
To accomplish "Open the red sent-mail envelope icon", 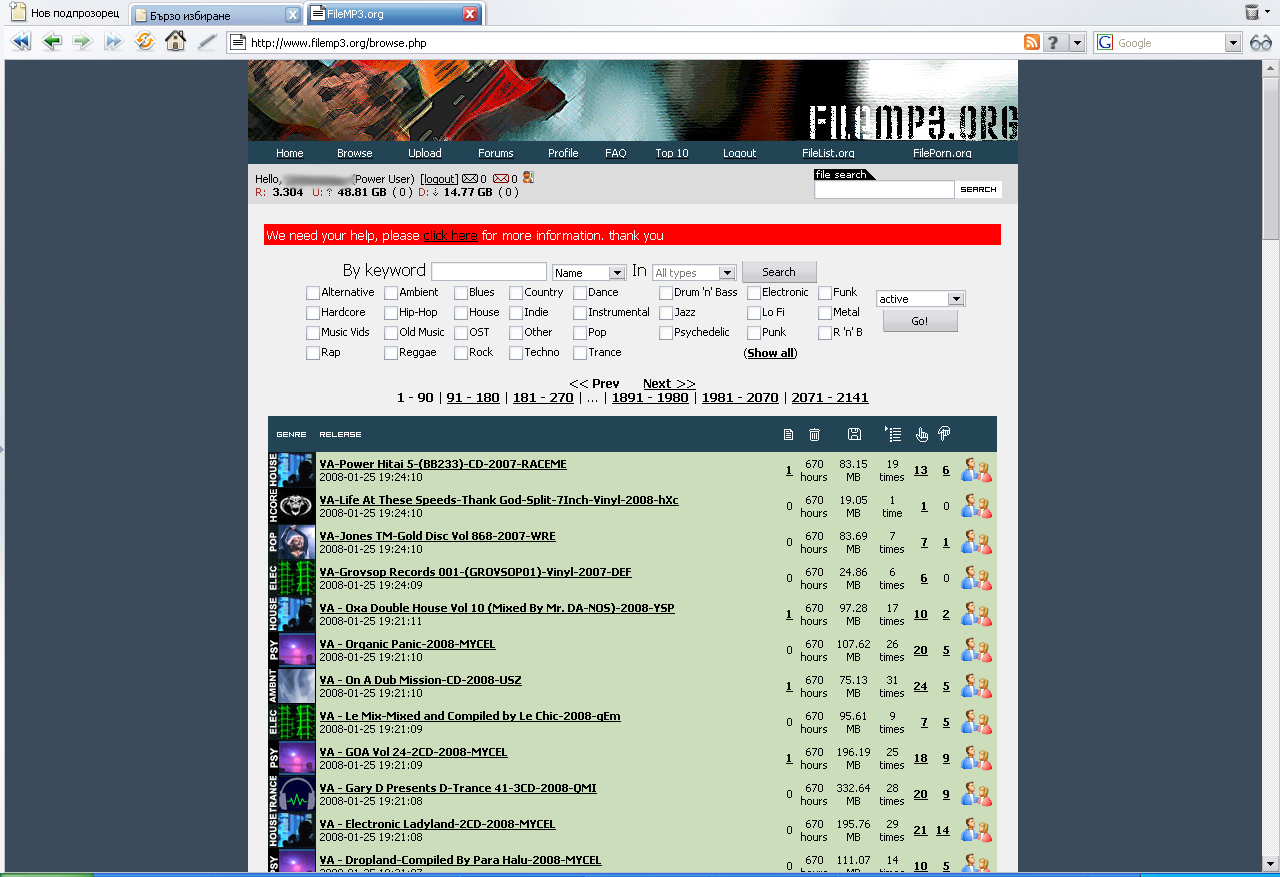I will pyautogui.click(x=501, y=179).
